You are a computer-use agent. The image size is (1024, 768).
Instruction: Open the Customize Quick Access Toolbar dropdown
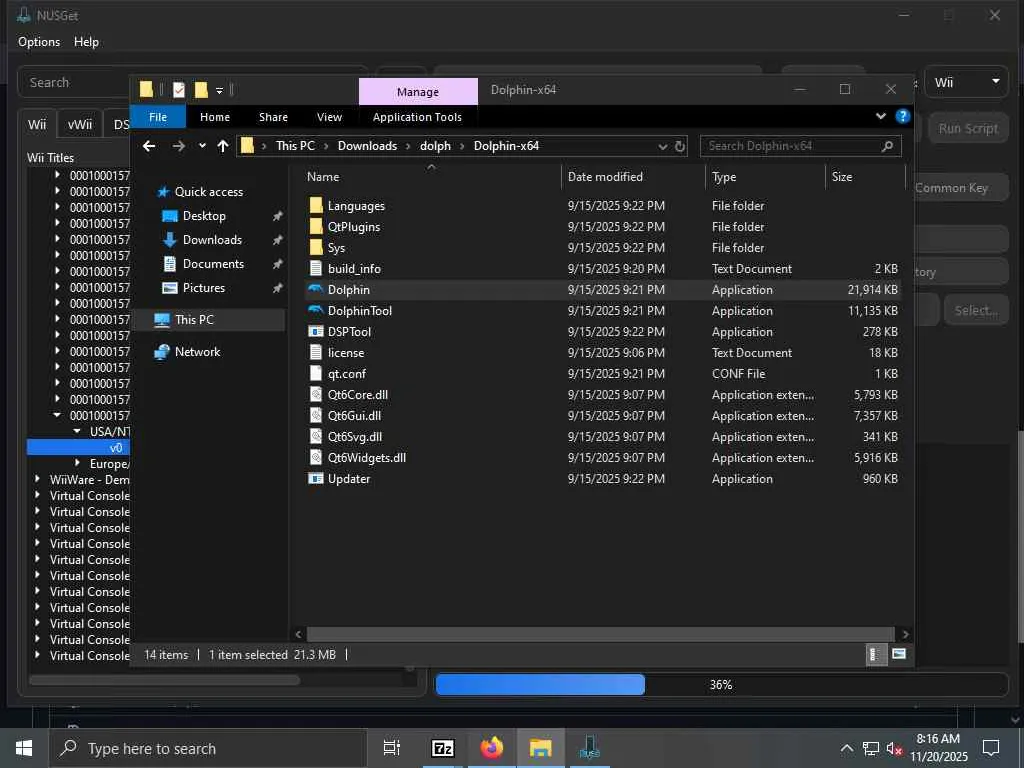pyautogui.click(x=219, y=90)
